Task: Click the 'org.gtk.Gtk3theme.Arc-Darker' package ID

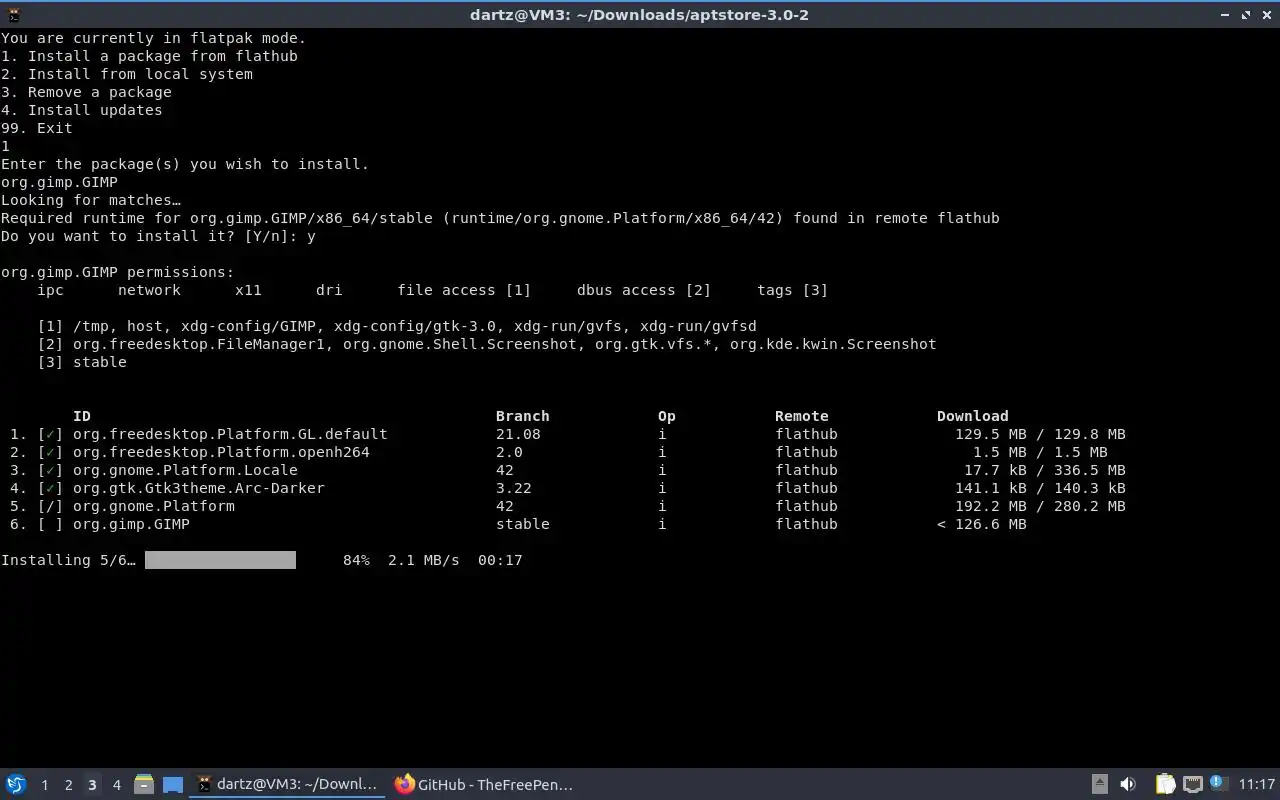Action: pos(199,488)
